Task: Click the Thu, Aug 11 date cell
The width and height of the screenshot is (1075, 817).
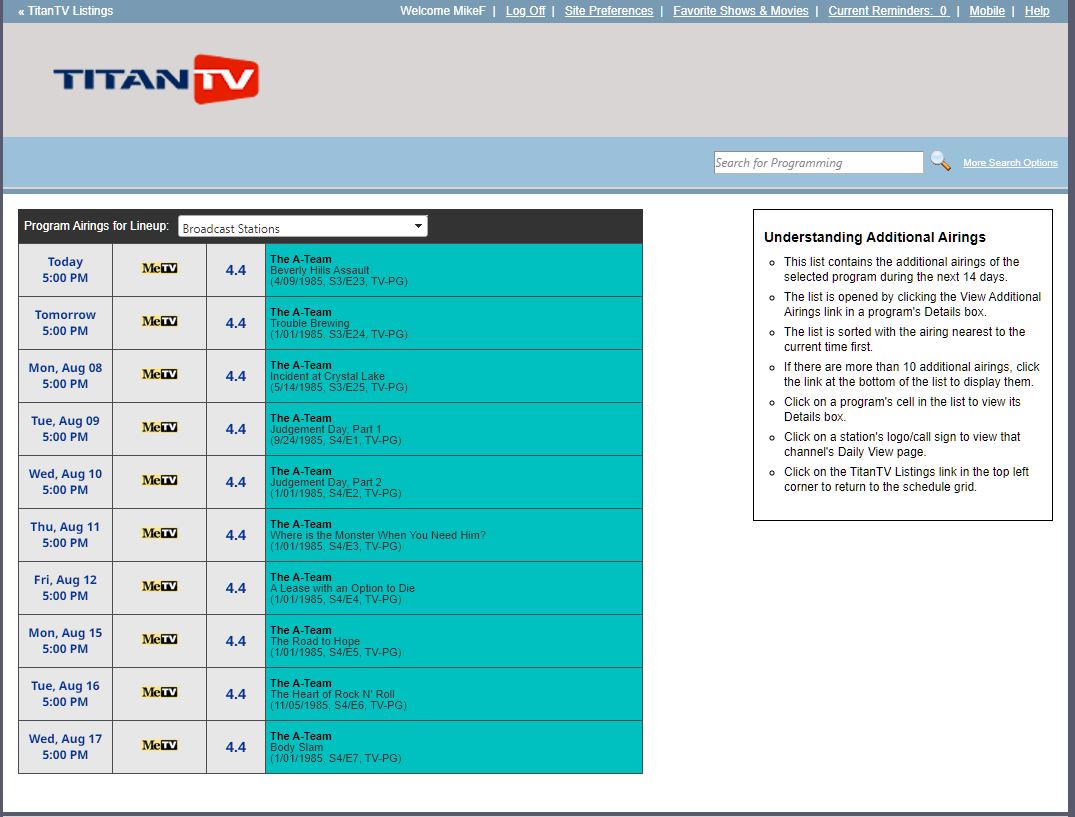Action: point(65,535)
